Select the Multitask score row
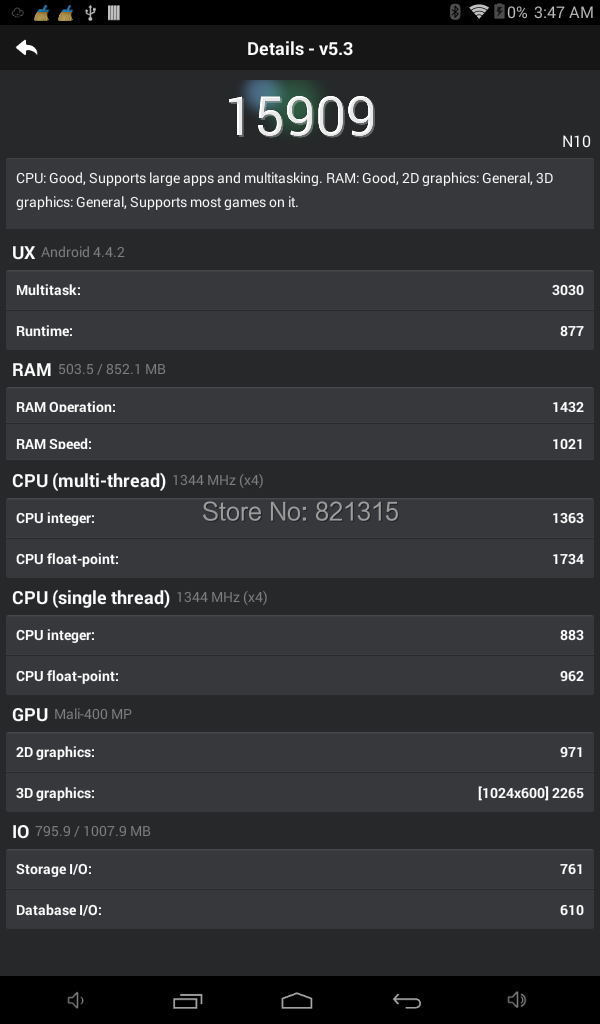Image resolution: width=600 pixels, height=1024 pixels. (x=300, y=290)
